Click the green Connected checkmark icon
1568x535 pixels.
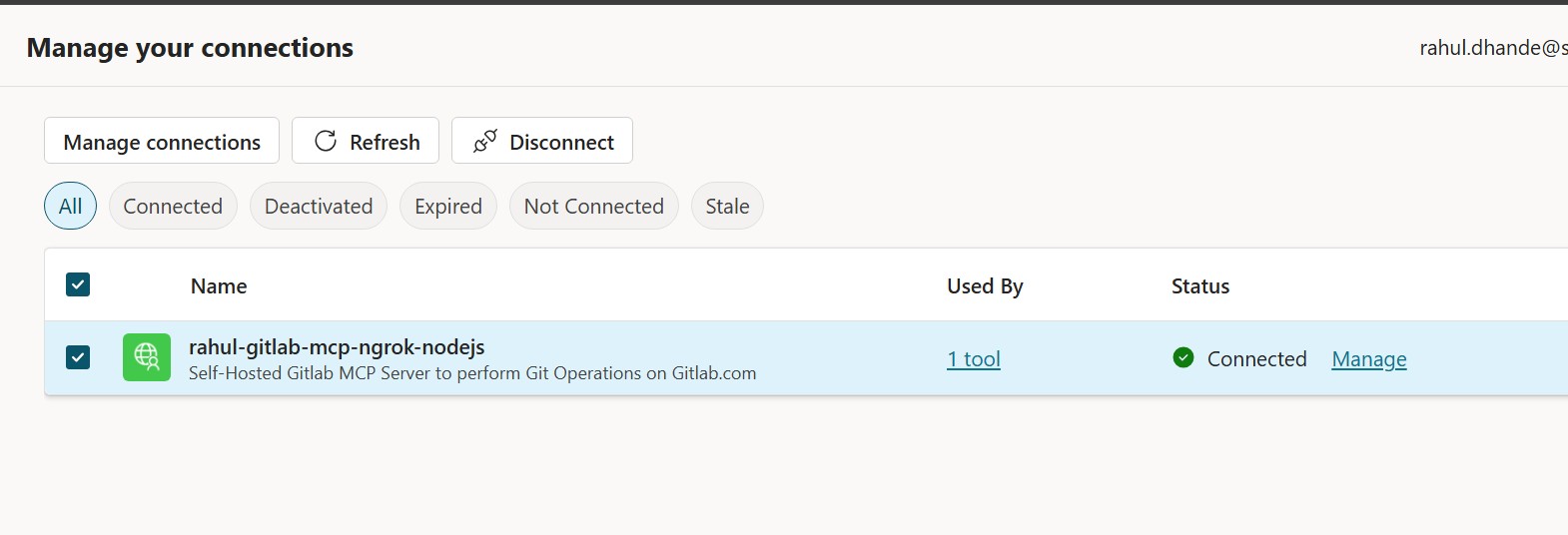(x=1183, y=357)
